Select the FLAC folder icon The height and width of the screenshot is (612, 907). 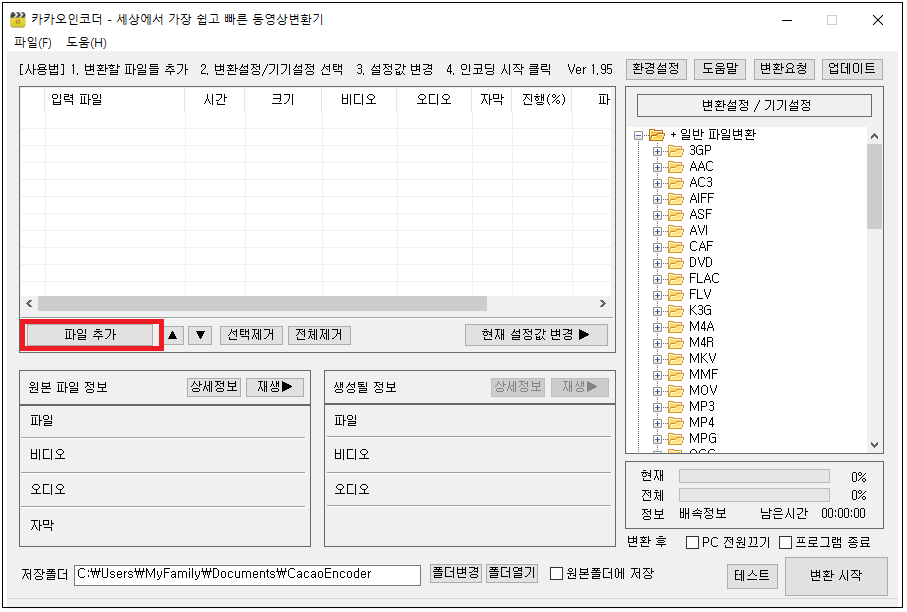(676, 279)
